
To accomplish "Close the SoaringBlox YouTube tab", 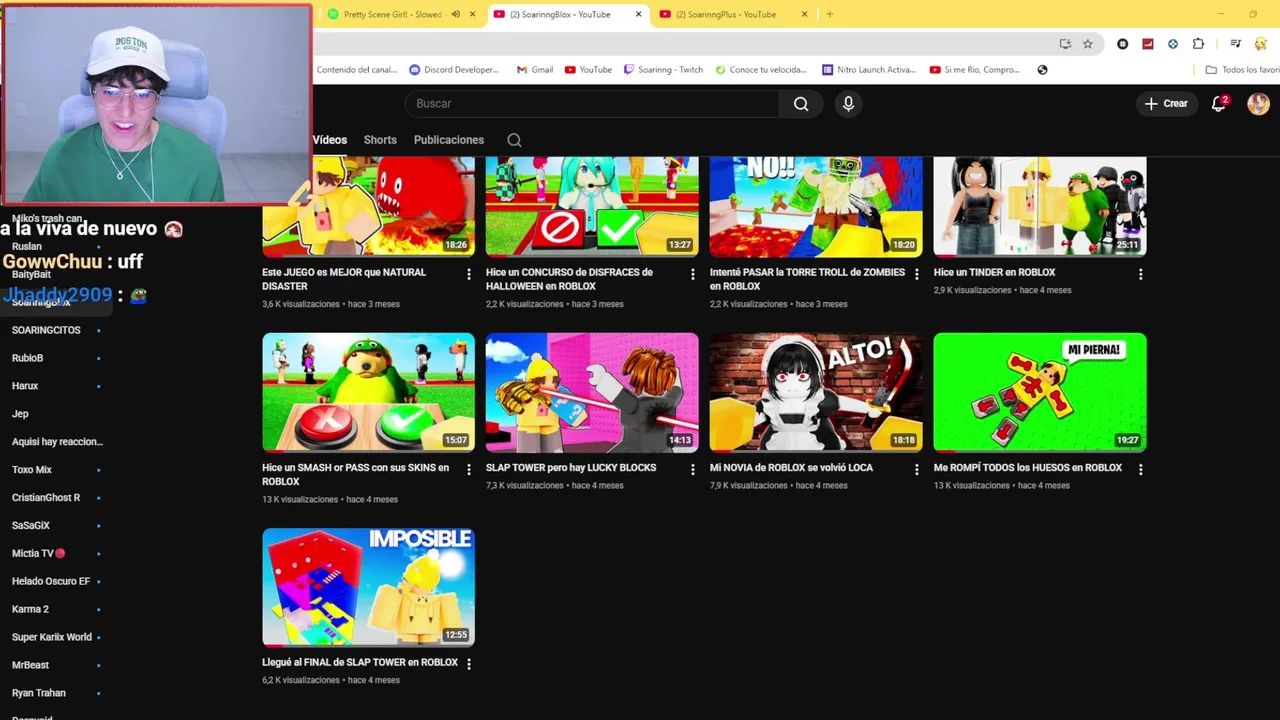I will 638,14.
